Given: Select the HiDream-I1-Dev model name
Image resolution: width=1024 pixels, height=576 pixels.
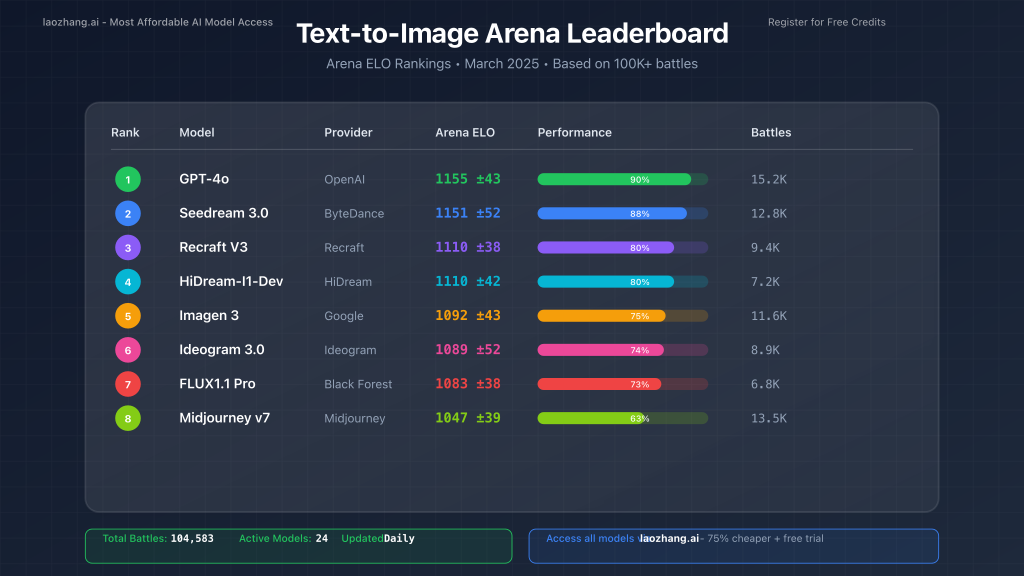Looking at the screenshot, I should click(x=231, y=281).
